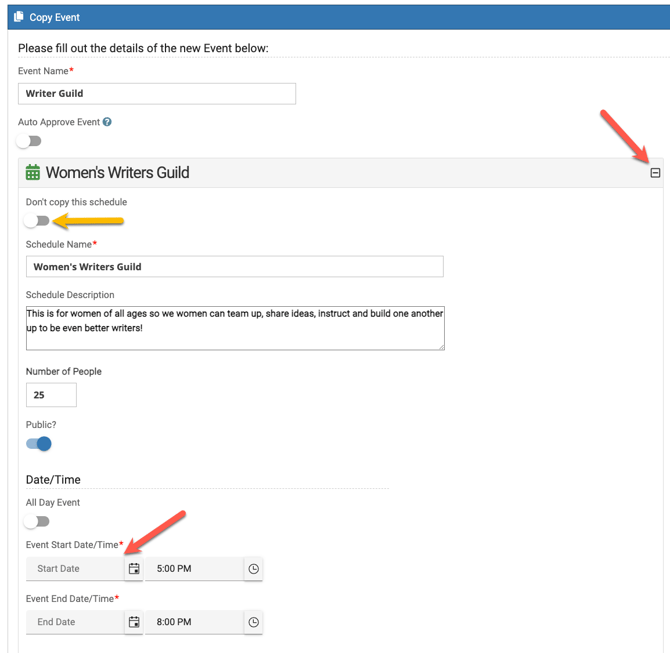Click the green calendar schedule icon
The height and width of the screenshot is (653, 670).
33,173
